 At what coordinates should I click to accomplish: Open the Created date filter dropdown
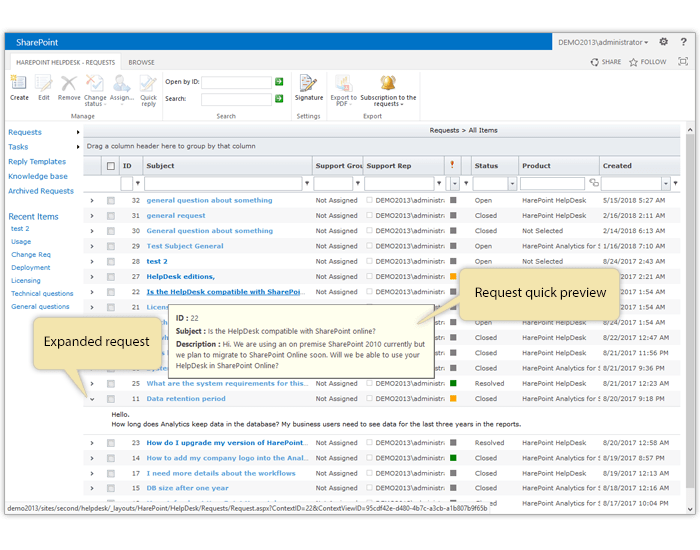point(666,183)
